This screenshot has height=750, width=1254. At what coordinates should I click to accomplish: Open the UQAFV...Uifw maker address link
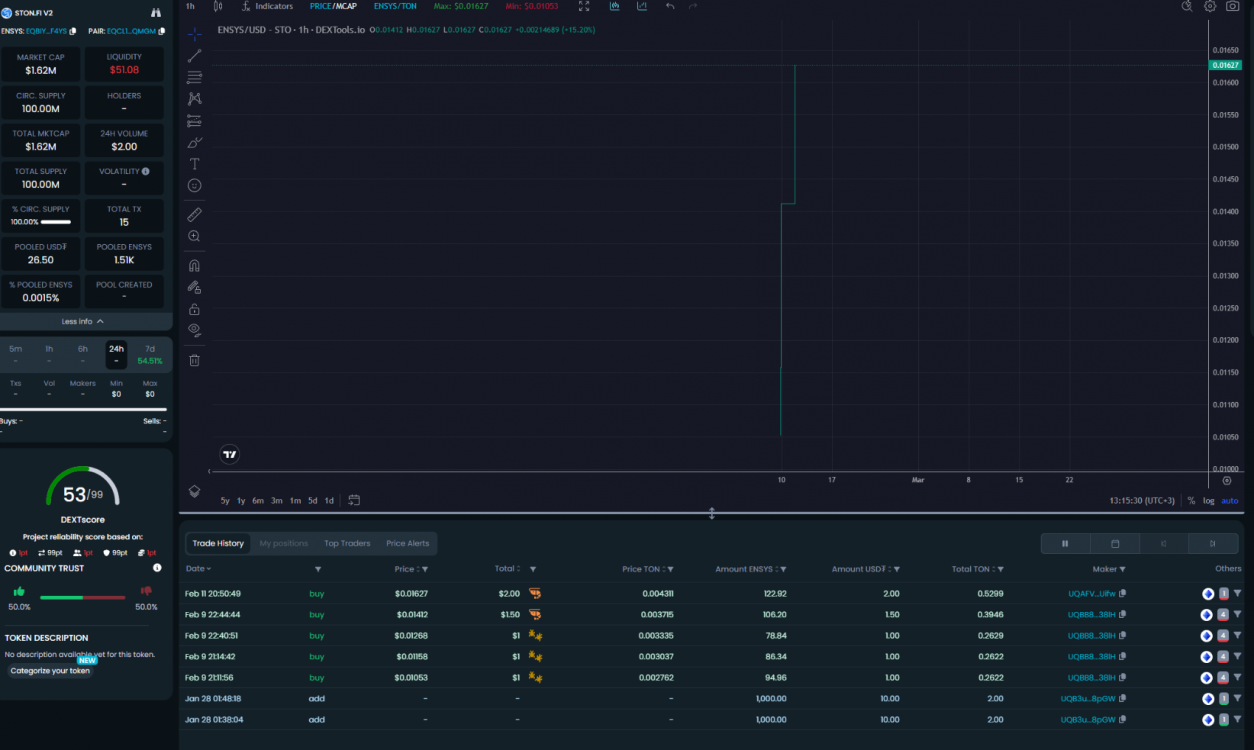[x=1091, y=594]
